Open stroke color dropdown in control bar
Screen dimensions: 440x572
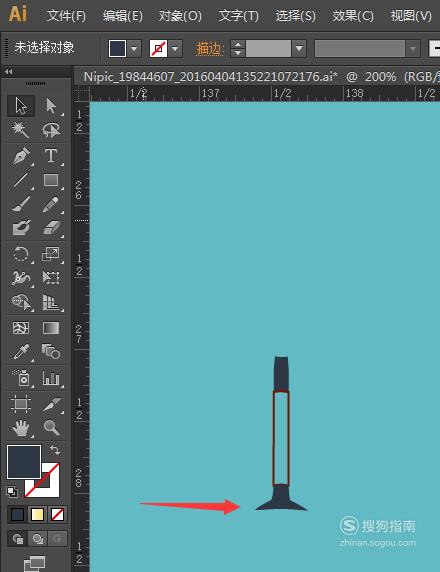click(175, 49)
